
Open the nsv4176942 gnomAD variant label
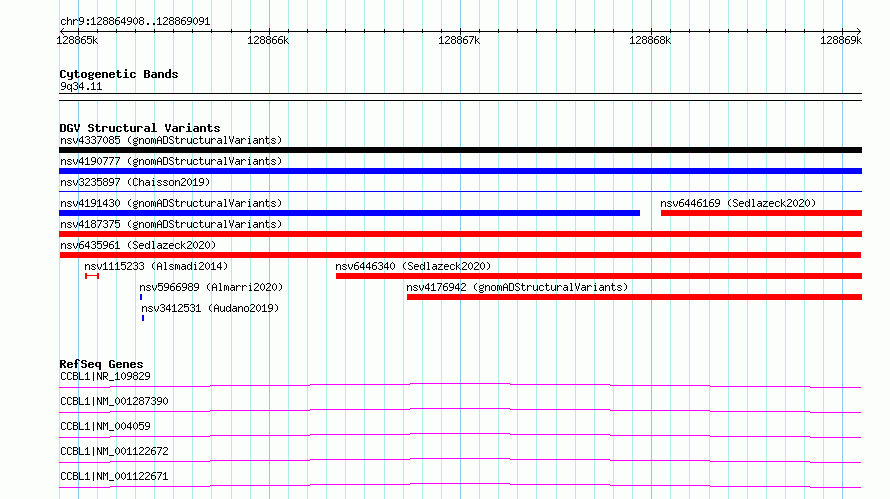pyautogui.click(x=517, y=287)
